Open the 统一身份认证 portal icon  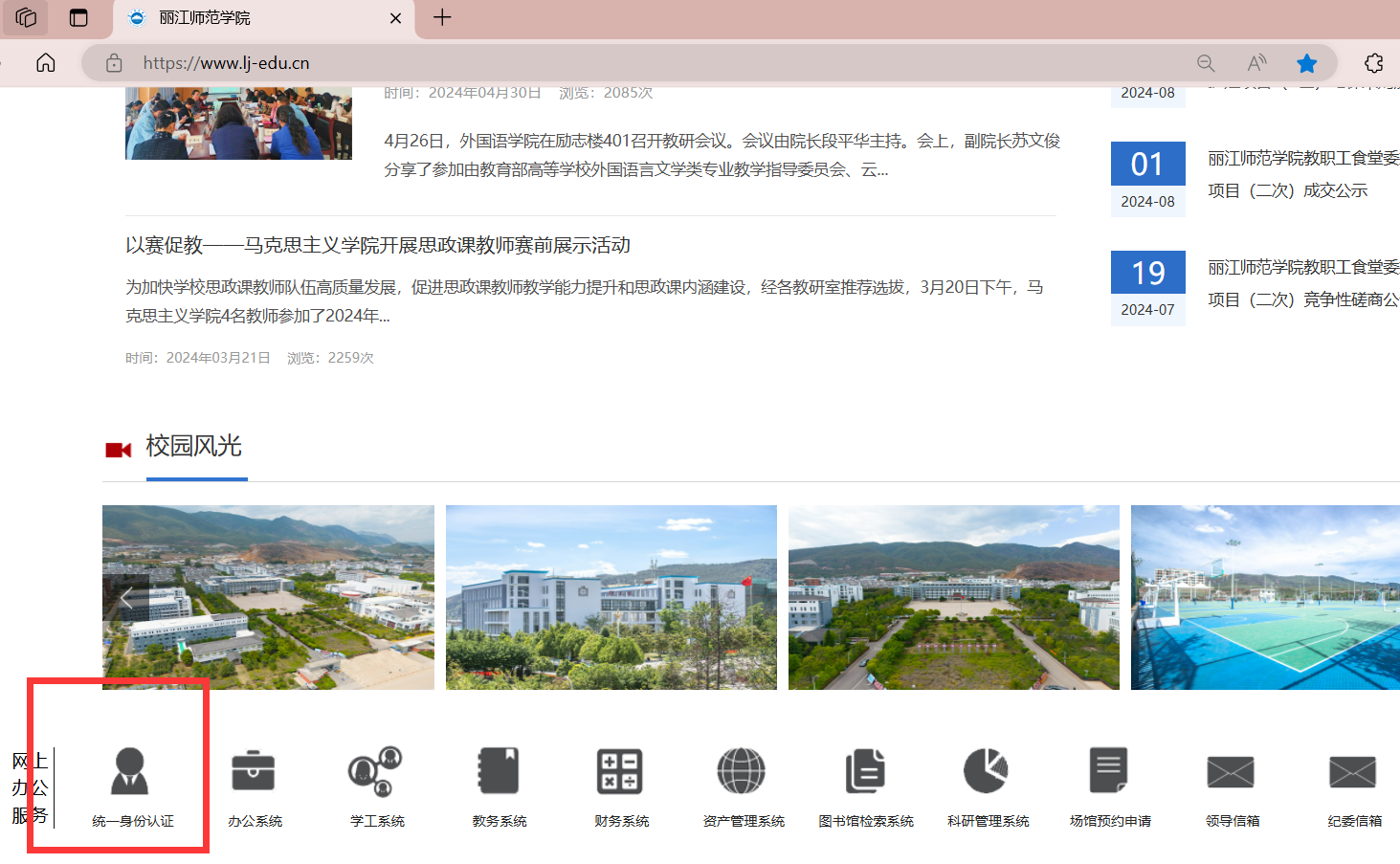130,772
